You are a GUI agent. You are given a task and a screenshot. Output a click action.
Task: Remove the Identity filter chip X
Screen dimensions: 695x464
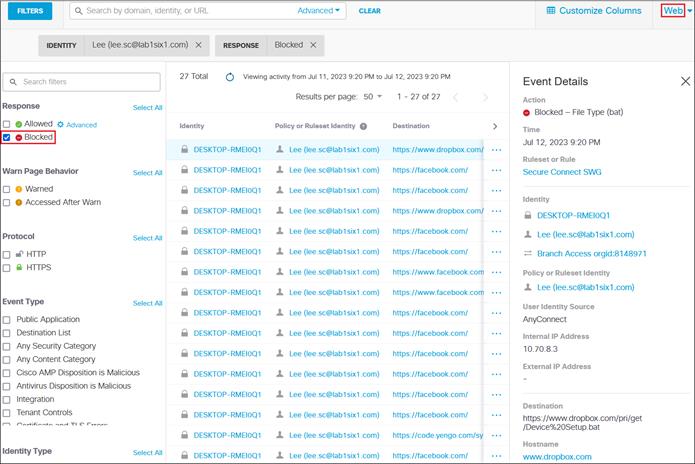pyautogui.click(x=199, y=45)
